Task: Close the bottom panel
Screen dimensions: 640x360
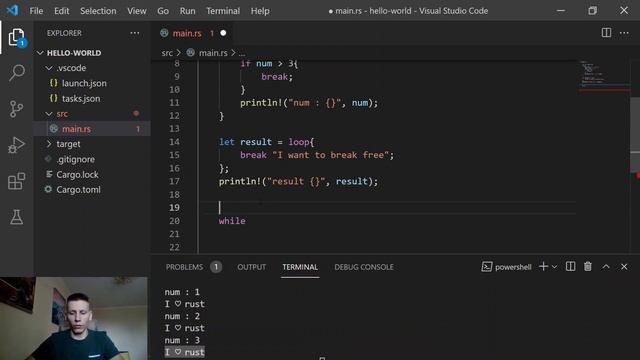Action: point(624,267)
